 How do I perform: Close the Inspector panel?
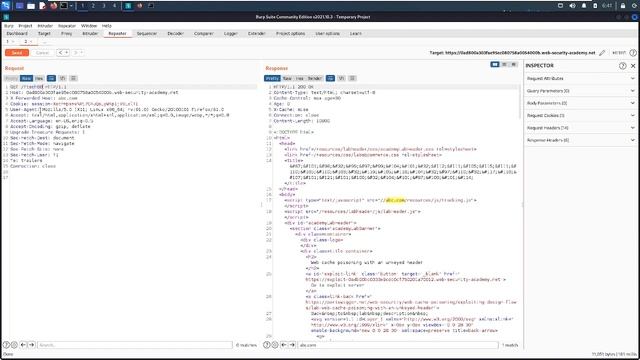pos(633,66)
